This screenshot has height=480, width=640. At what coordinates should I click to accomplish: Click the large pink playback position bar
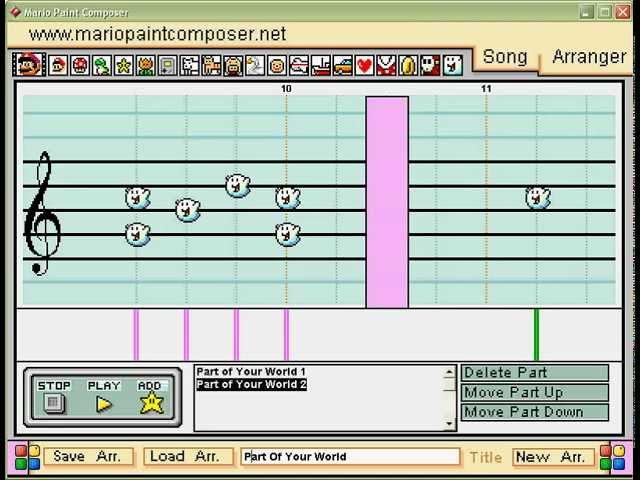[387, 202]
